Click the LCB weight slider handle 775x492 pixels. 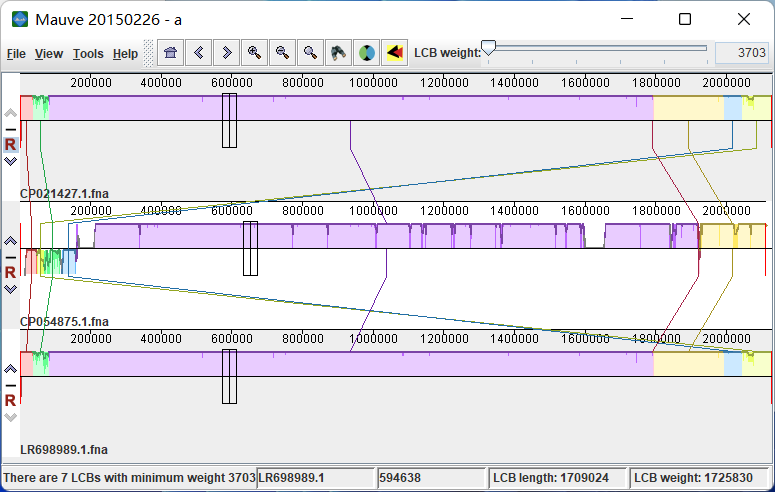[489, 50]
